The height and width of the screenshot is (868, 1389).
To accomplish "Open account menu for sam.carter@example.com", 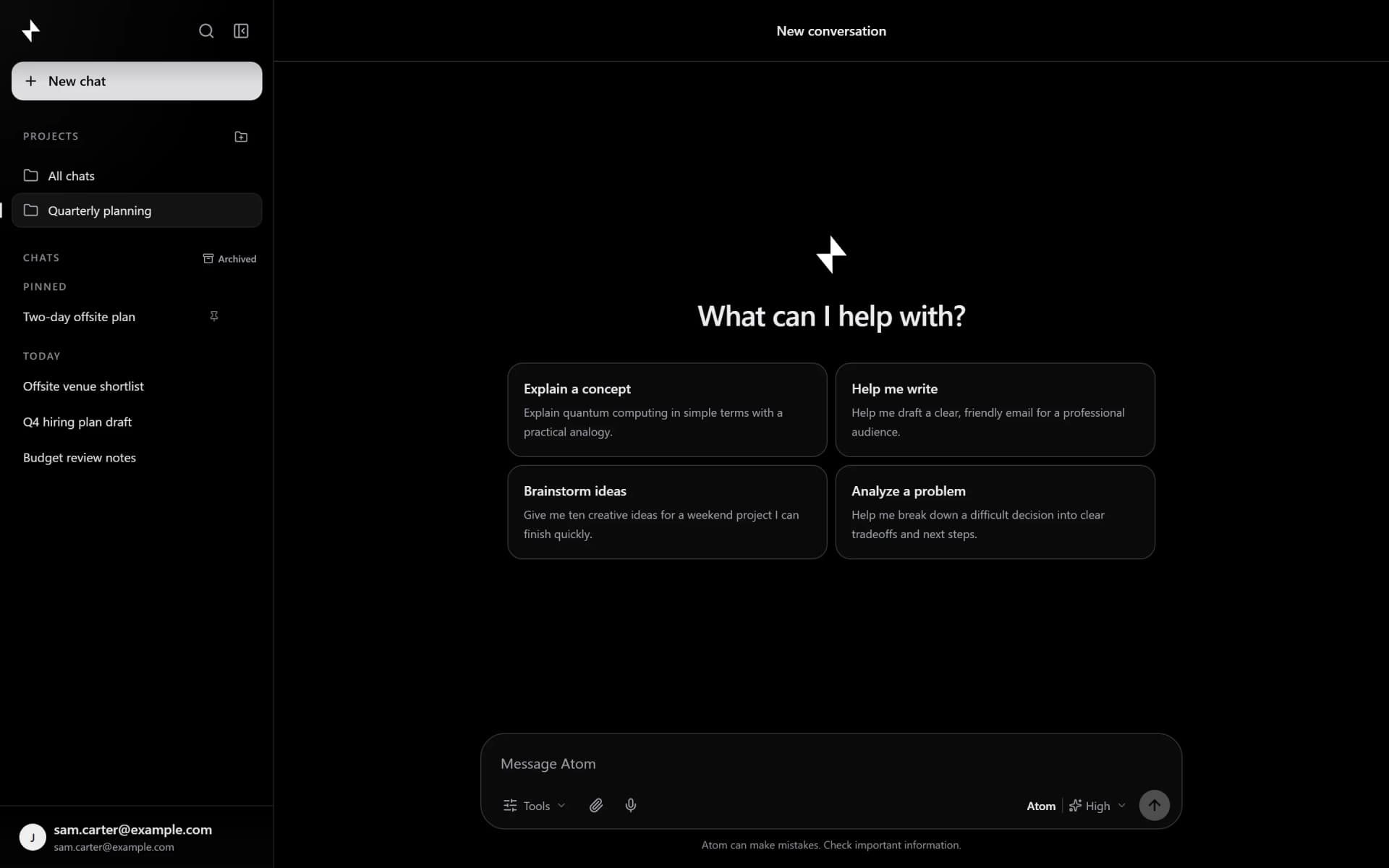I will tap(137, 837).
